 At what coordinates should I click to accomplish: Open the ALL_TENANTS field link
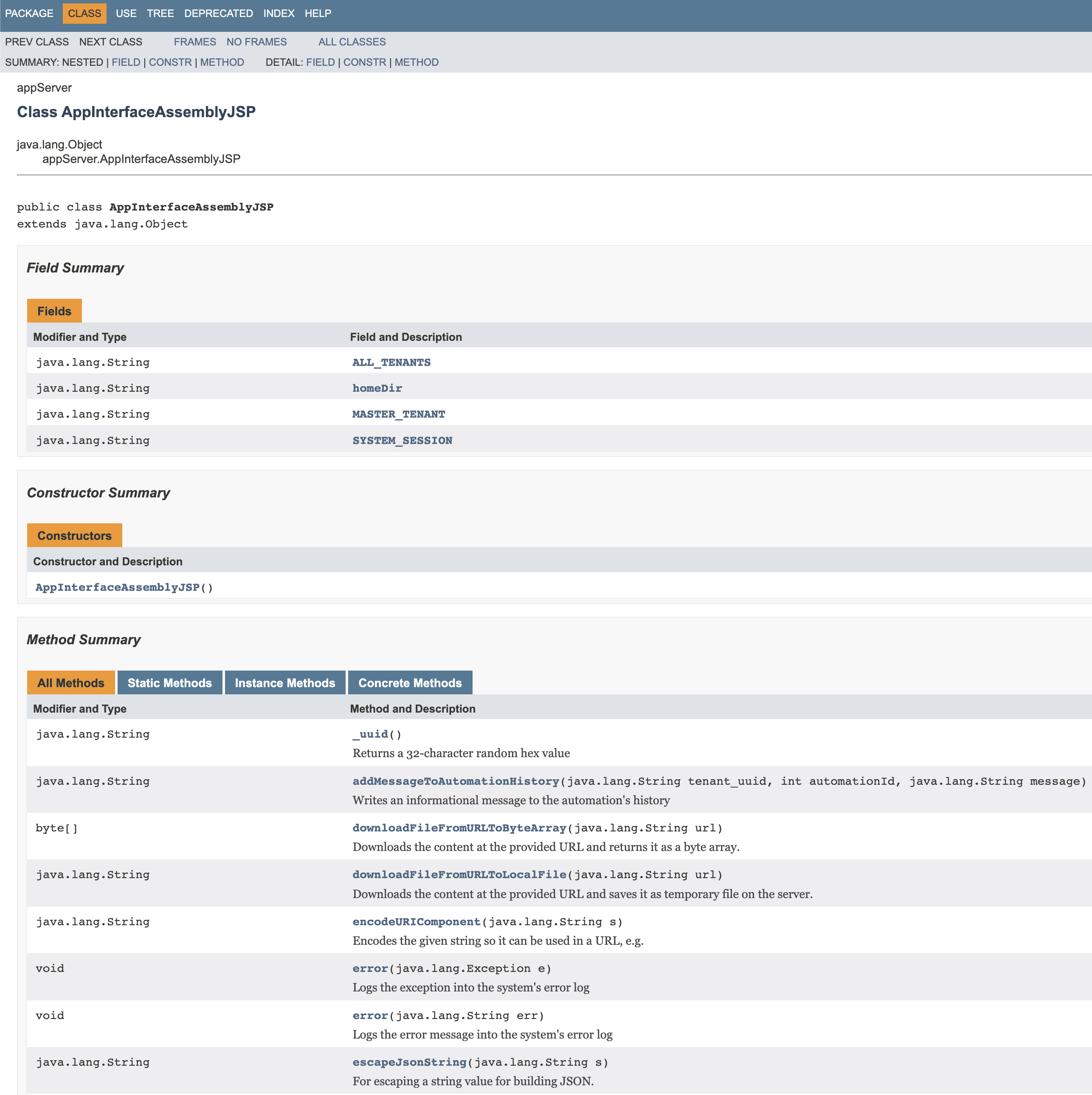(x=391, y=362)
